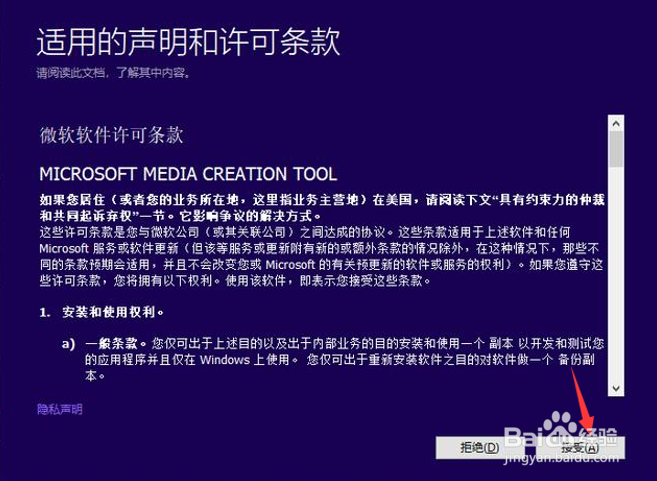657x481 pixels.
Task: Click the license scrollbar up arrow
Action: [x=616, y=123]
